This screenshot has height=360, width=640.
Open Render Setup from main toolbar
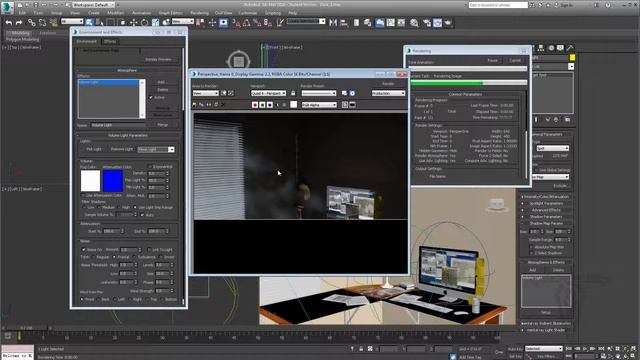427,22
